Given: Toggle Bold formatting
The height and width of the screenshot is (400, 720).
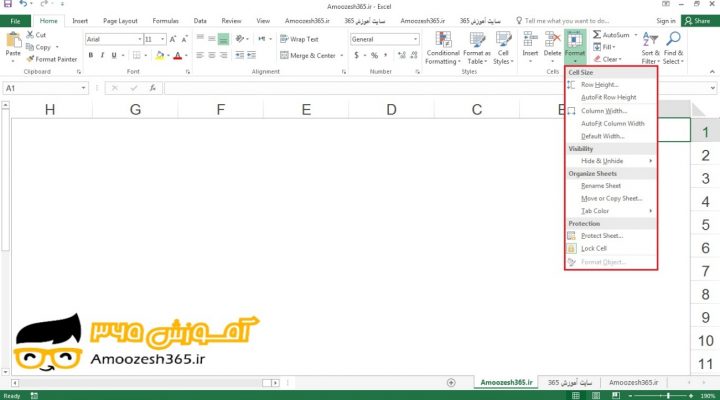Looking at the screenshot, I should coord(90,55).
